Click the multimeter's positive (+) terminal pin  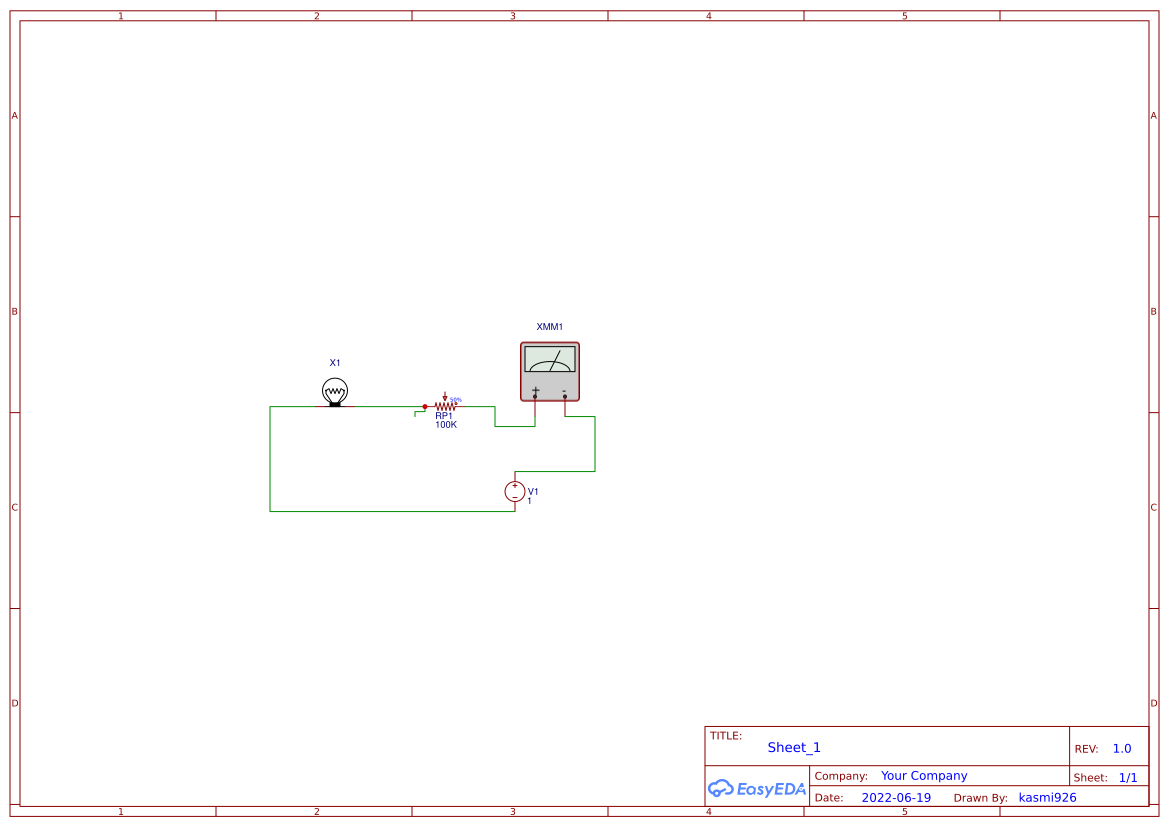pyautogui.click(x=535, y=397)
